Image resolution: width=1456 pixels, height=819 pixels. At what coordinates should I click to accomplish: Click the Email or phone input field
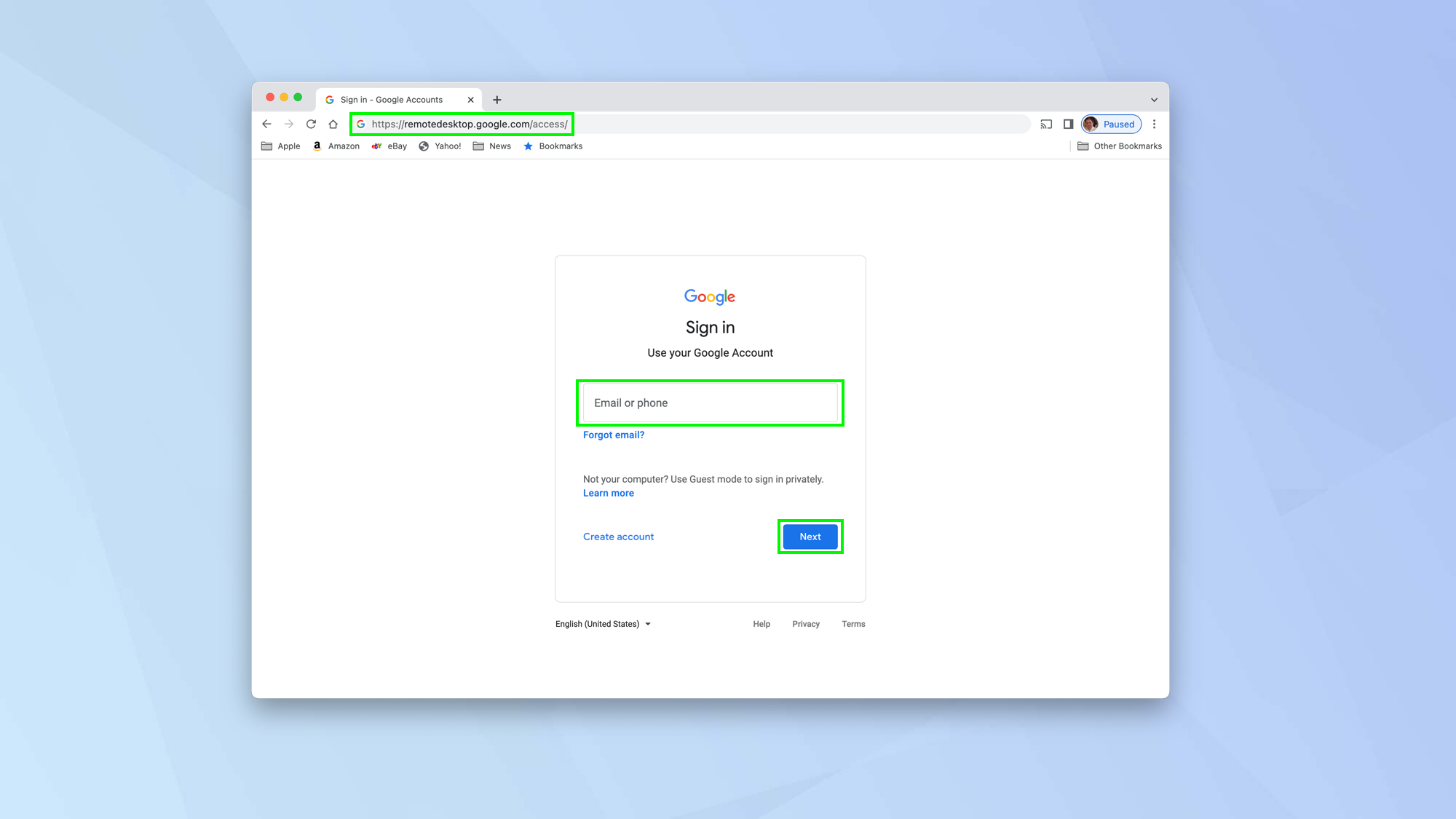[710, 402]
